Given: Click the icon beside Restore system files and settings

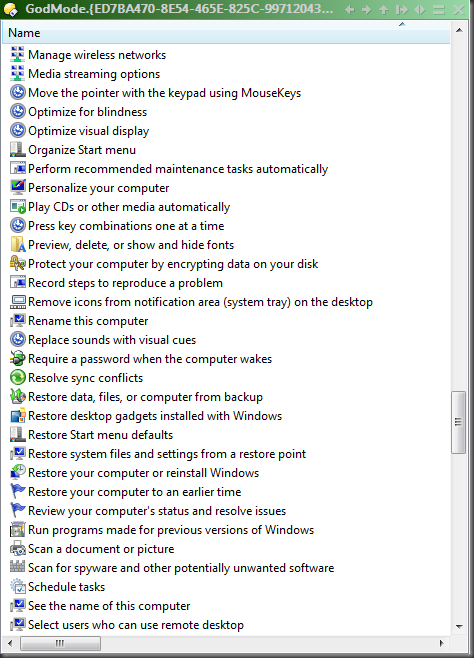Looking at the screenshot, I should [18, 454].
